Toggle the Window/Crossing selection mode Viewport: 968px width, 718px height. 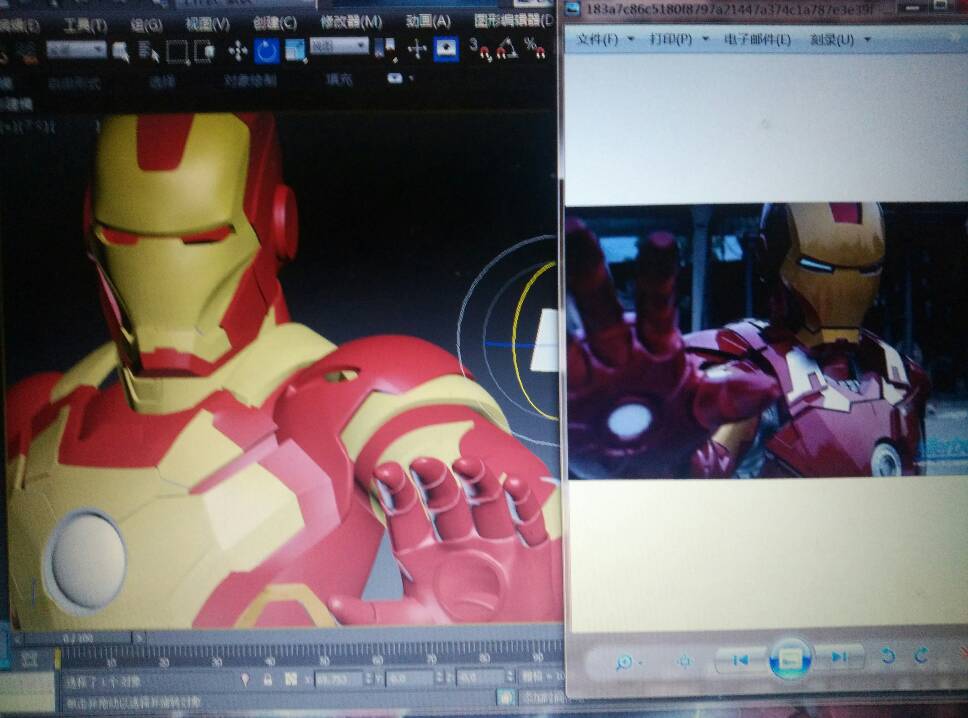(204, 52)
